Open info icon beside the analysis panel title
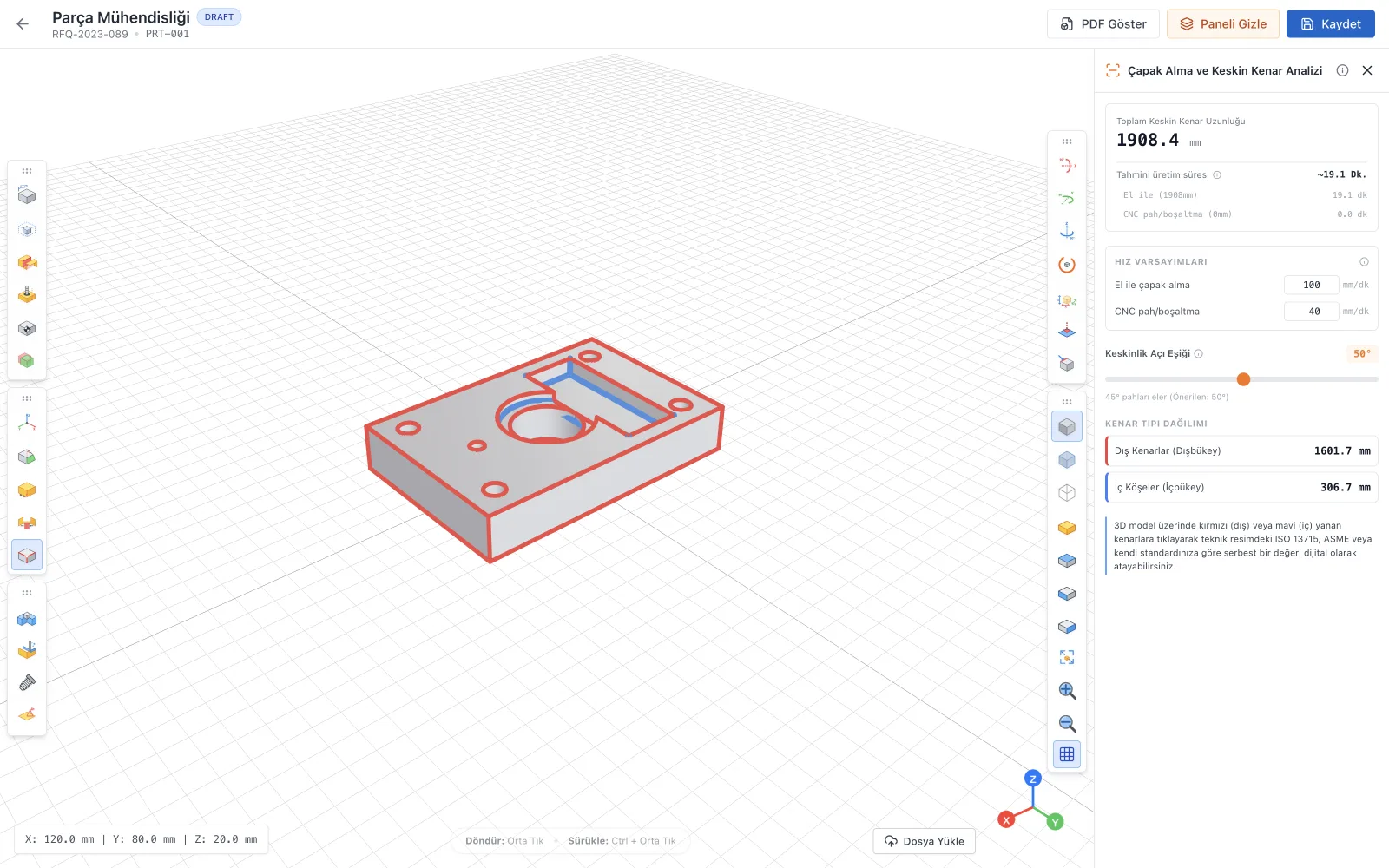The height and width of the screenshot is (868, 1389). coord(1342,70)
